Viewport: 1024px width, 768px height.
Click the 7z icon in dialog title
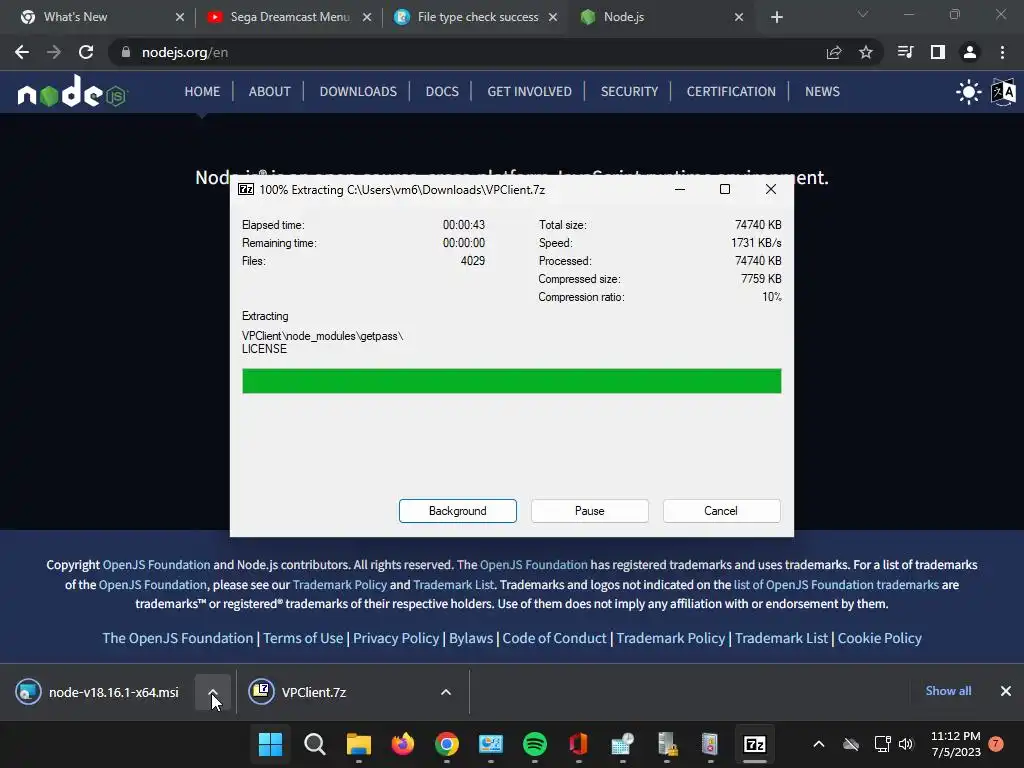246,189
